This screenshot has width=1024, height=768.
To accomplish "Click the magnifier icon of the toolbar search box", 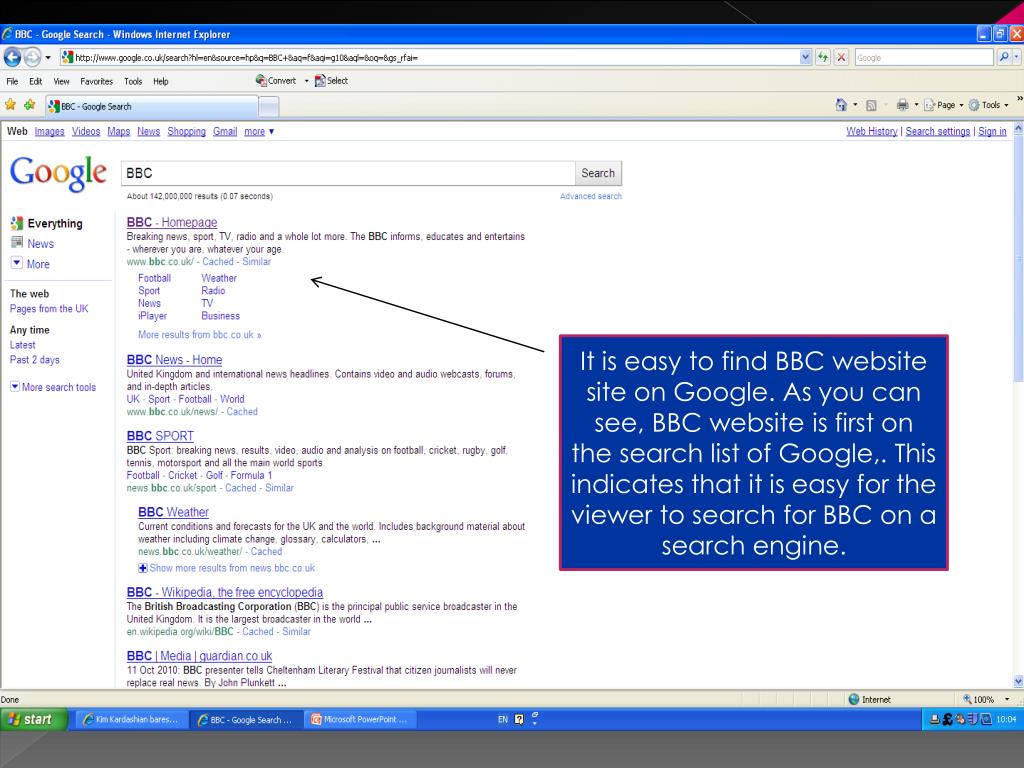I will [1004, 57].
